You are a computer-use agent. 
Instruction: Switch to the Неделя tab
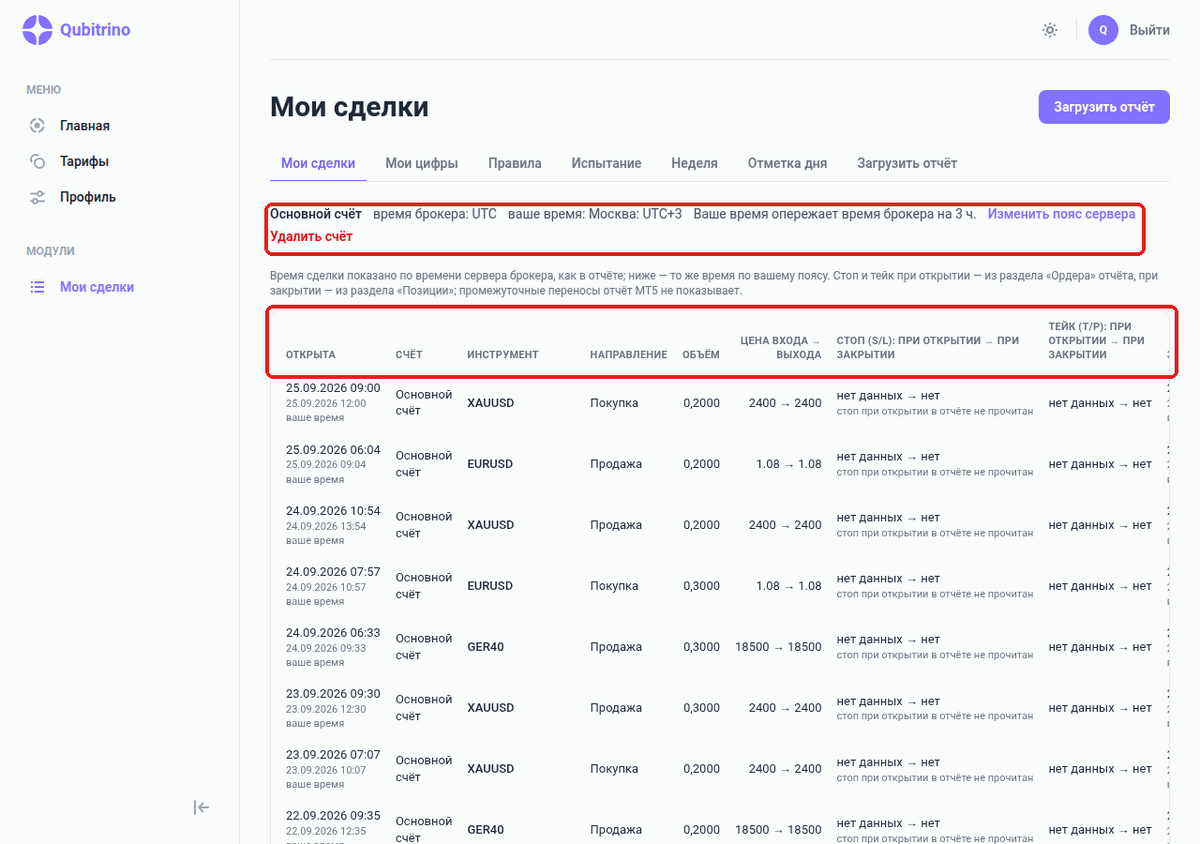click(x=695, y=163)
